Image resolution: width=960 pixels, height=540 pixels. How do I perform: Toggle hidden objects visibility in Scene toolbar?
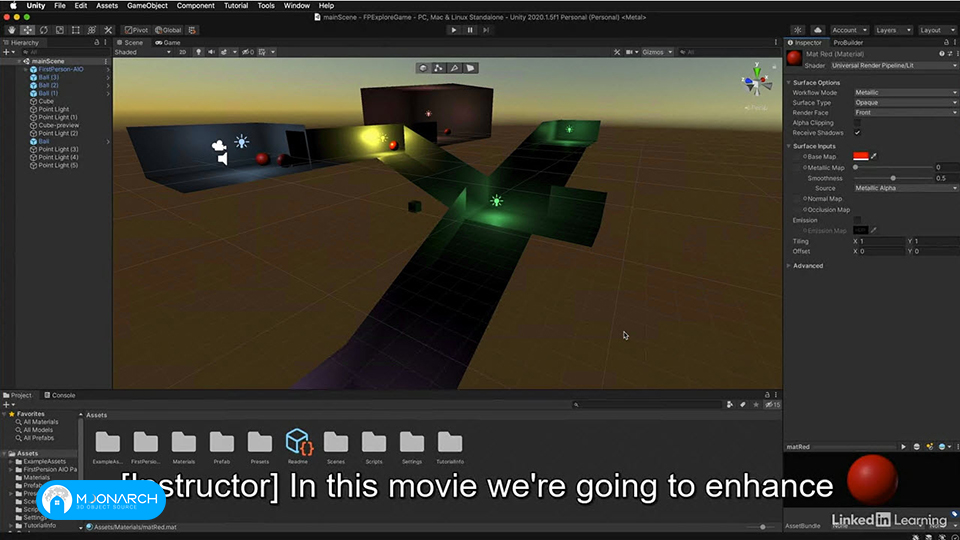(247, 52)
